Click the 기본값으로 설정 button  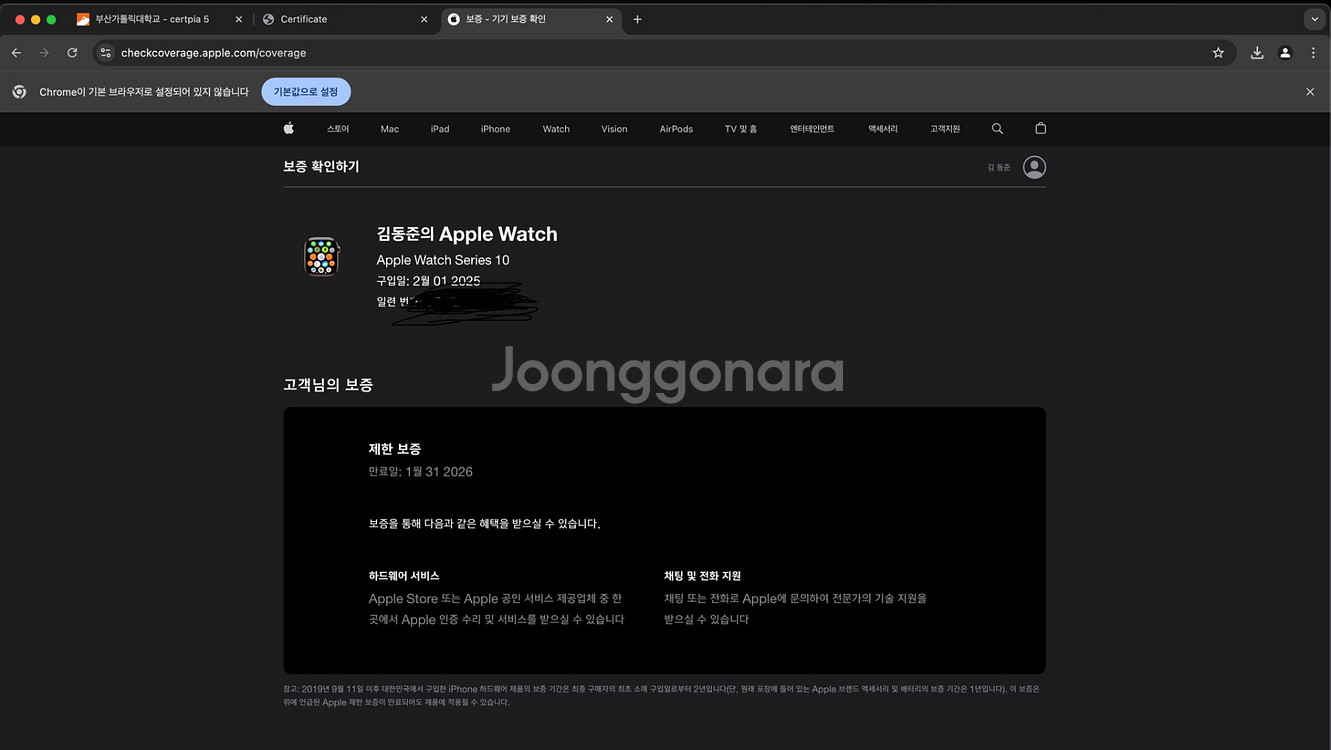tap(306, 92)
